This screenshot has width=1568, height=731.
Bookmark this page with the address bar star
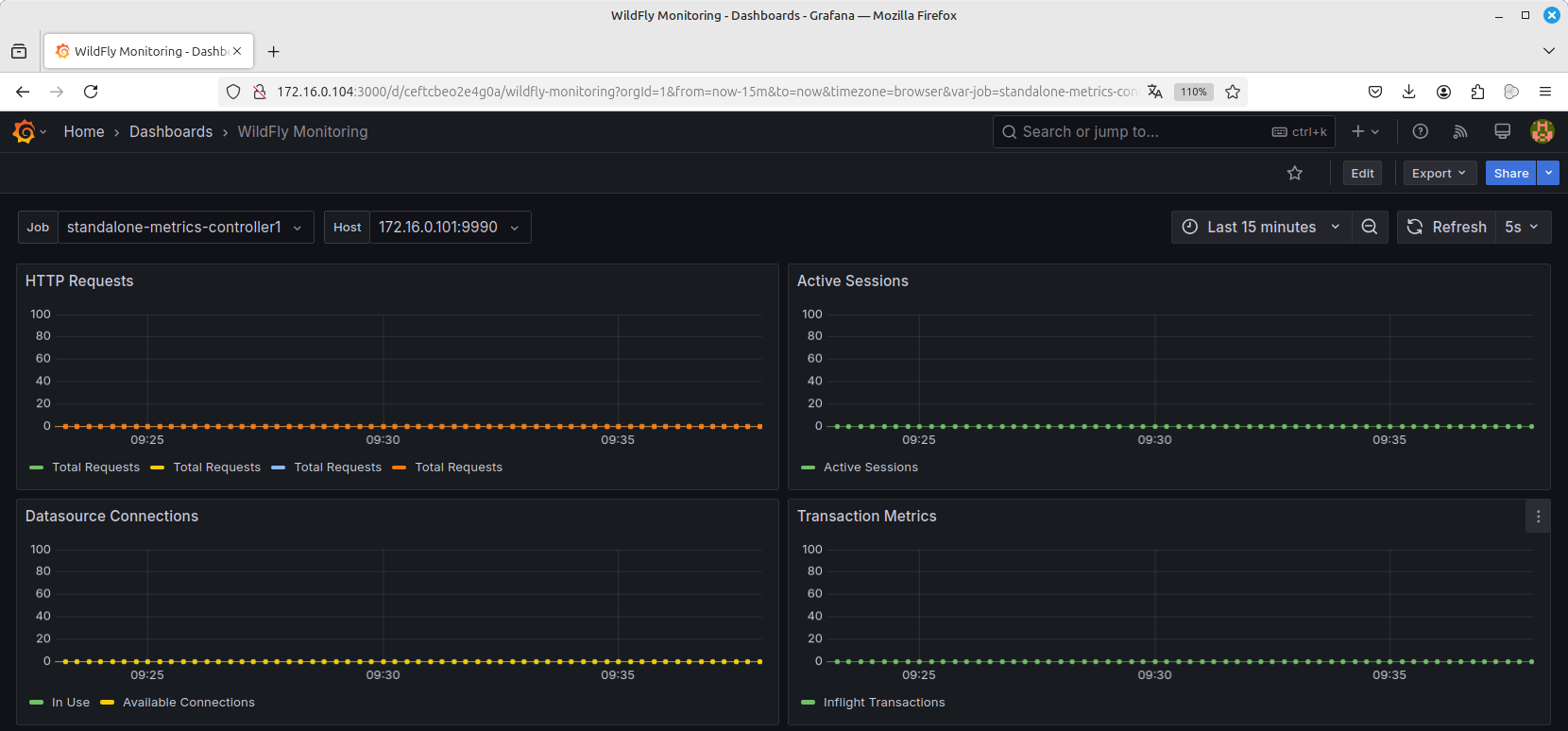[1233, 92]
